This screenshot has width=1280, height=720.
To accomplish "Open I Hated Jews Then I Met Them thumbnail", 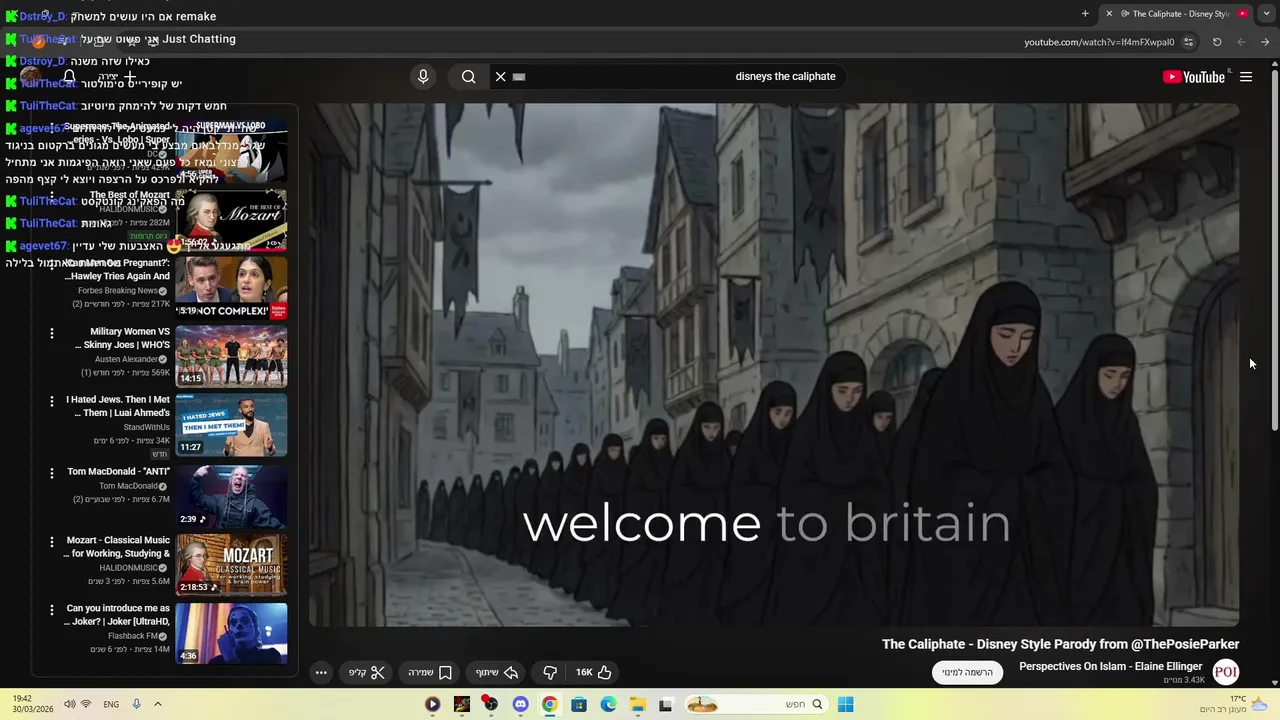I will click(x=231, y=425).
